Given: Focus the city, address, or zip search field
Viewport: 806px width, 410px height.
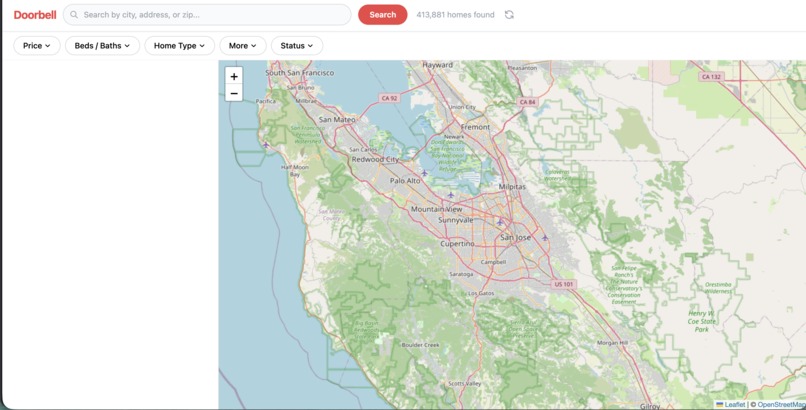Looking at the screenshot, I should click(207, 15).
